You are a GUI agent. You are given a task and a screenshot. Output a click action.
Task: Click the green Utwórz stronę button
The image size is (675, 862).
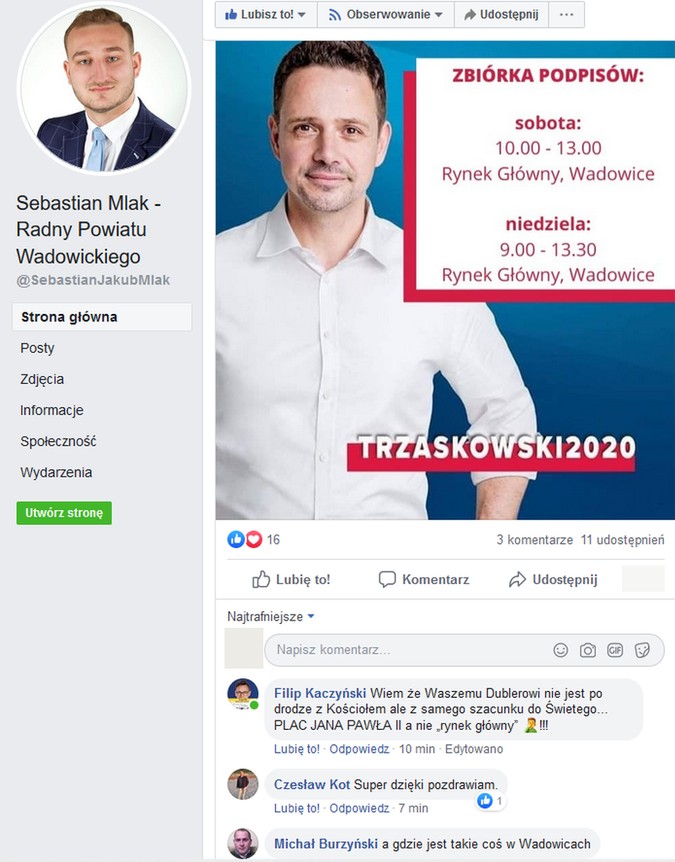point(64,513)
